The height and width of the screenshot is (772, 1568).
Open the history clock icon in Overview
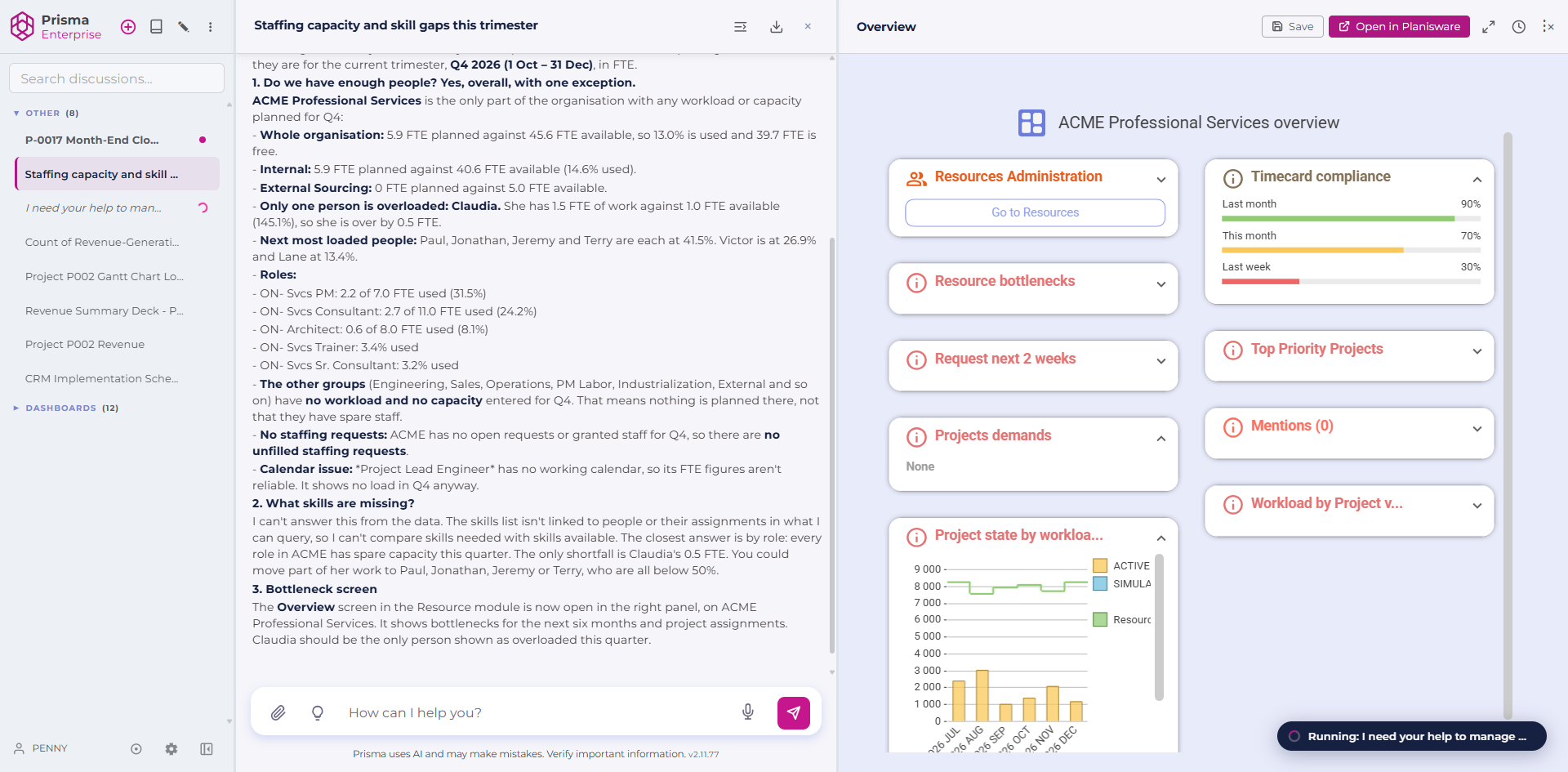point(1519,27)
